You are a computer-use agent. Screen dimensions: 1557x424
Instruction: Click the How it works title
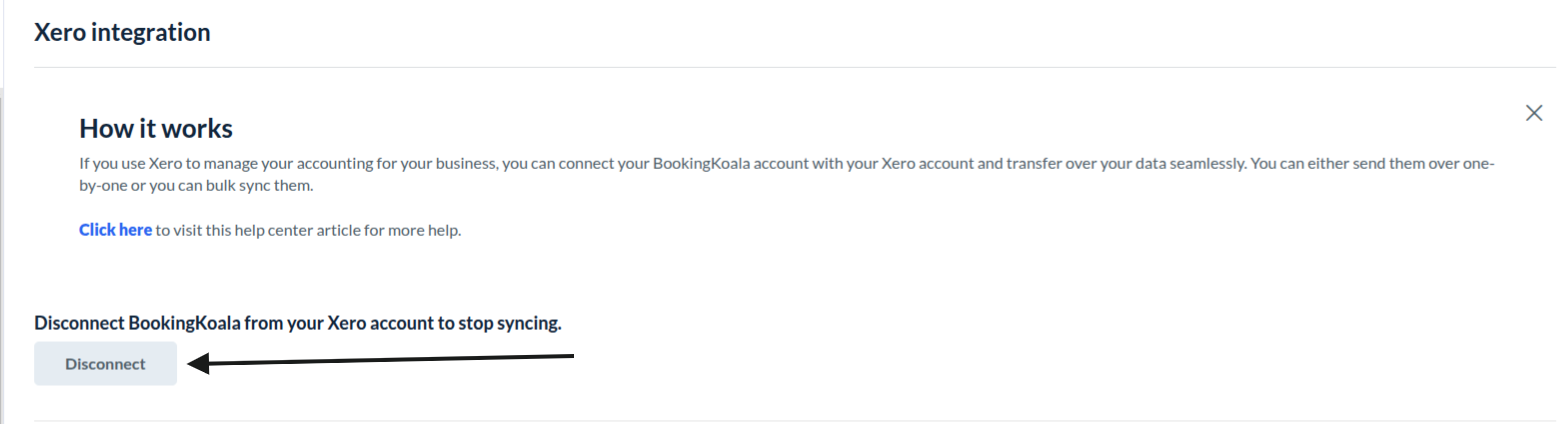(x=156, y=128)
